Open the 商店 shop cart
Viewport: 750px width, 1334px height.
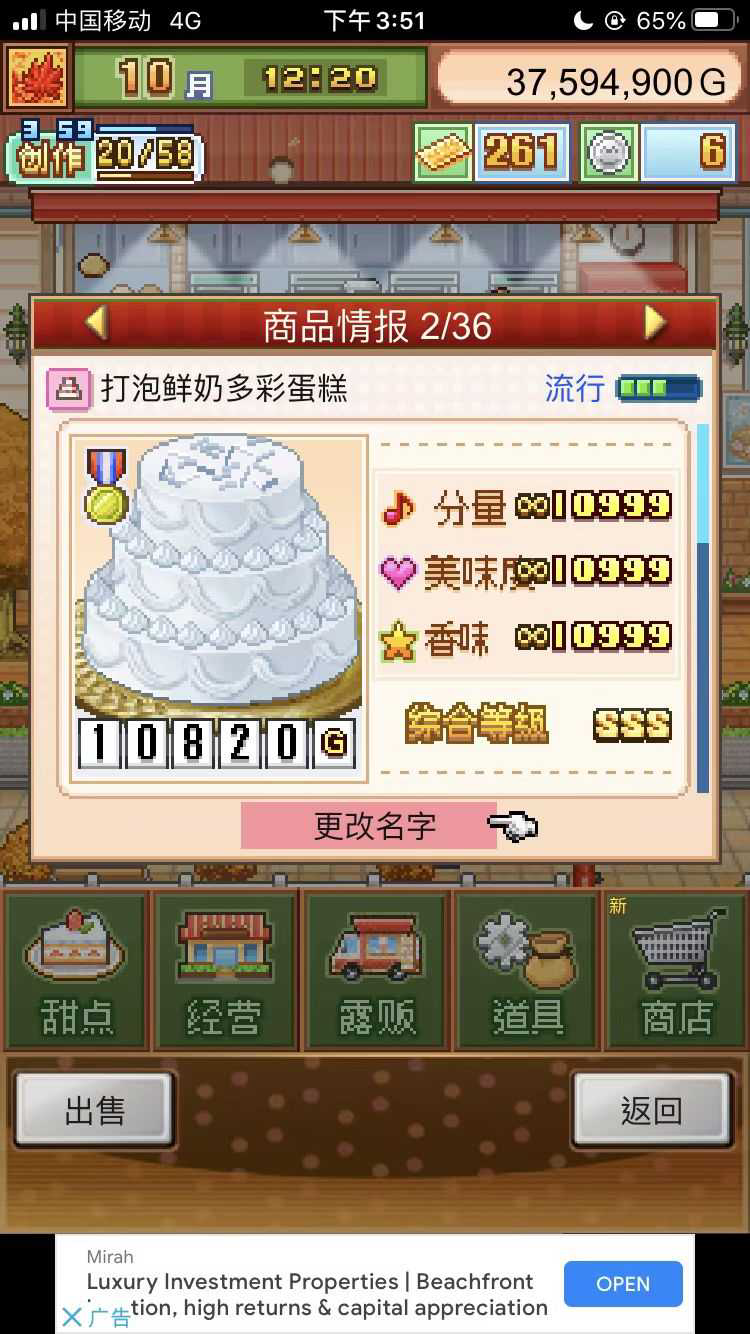[x=677, y=969]
